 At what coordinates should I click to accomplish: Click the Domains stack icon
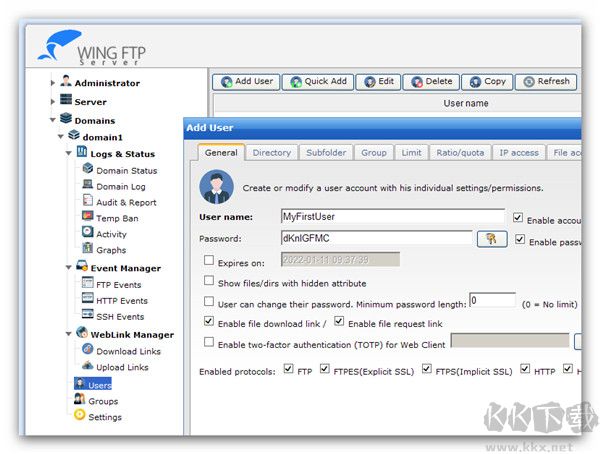coord(66,118)
